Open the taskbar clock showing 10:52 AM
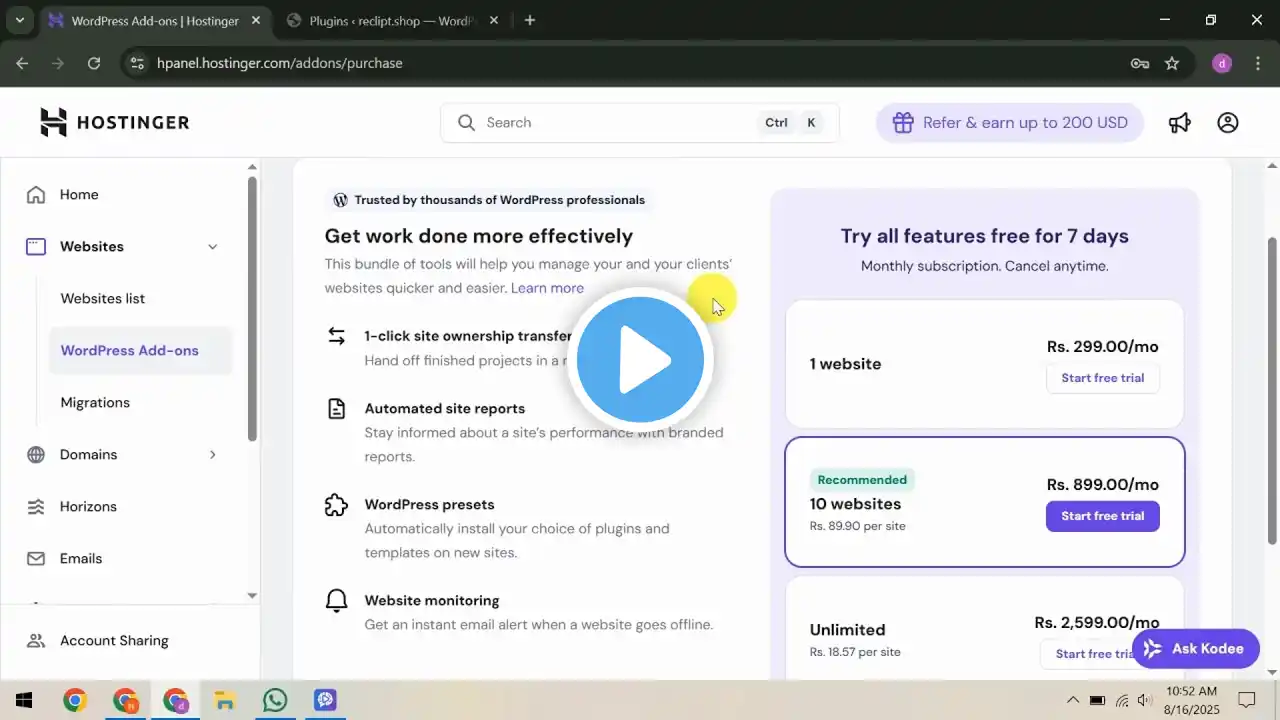Viewport: 1280px width, 720px height. [x=1192, y=700]
